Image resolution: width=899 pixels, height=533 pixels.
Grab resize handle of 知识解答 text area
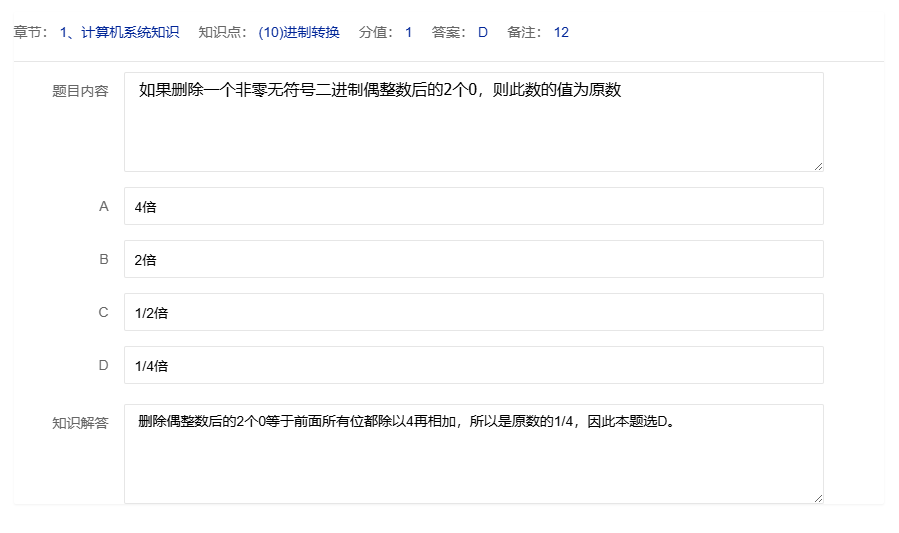click(818, 498)
